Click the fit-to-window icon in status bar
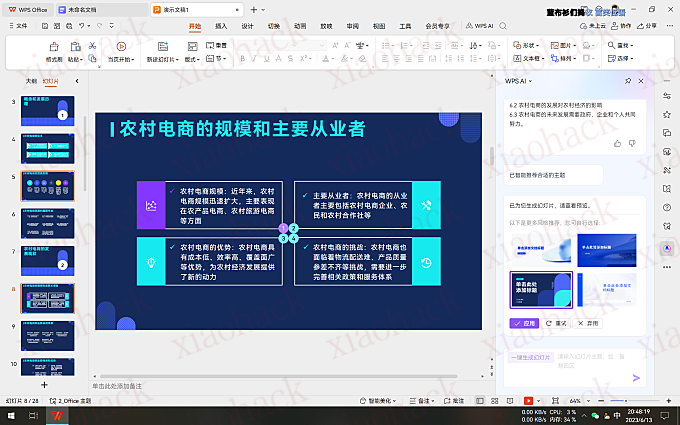Image resolution: width=680 pixels, height=425 pixels. [555, 401]
